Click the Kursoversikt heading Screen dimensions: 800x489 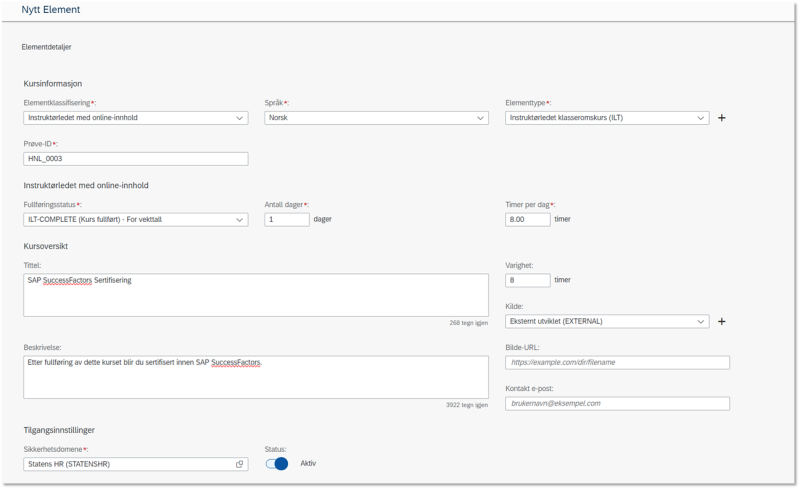point(45,246)
